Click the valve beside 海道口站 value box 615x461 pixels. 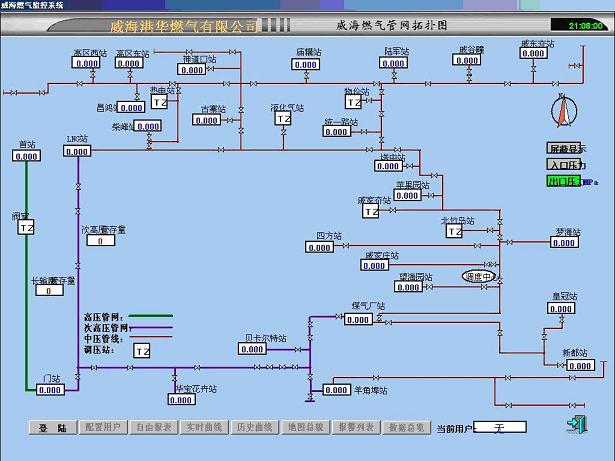click(210, 68)
